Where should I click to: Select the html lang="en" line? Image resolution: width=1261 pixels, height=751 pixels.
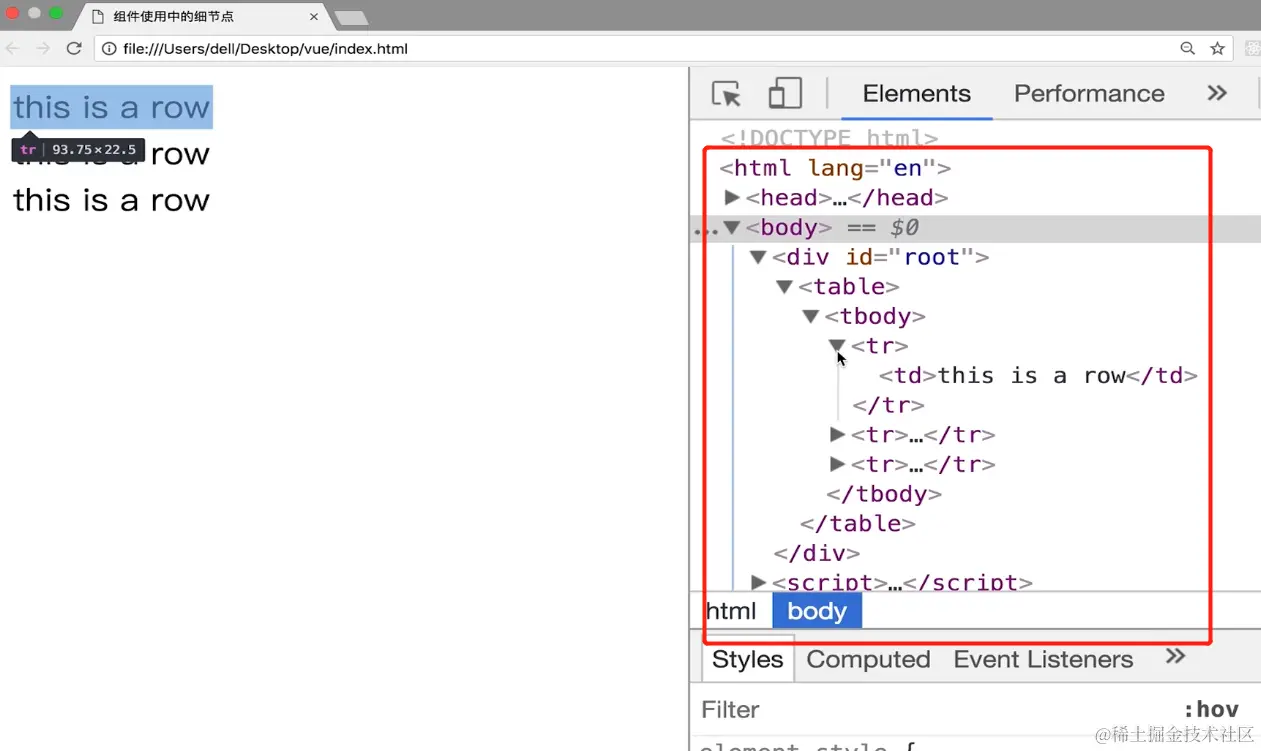tap(835, 168)
